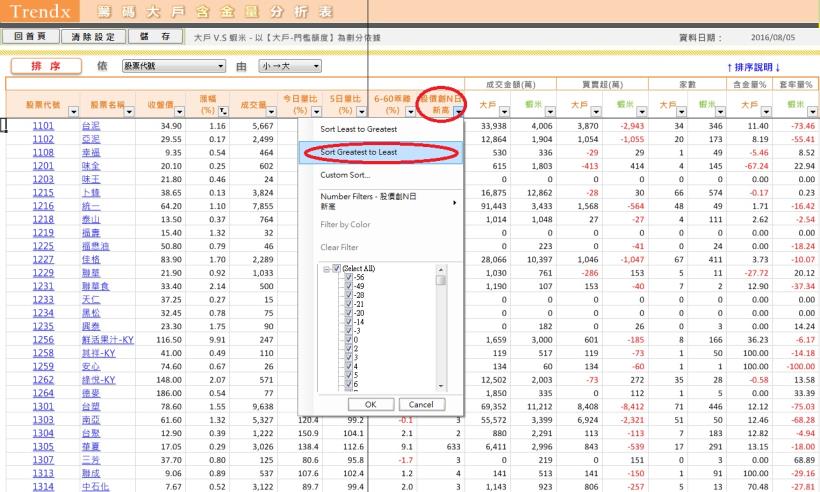This screenshot has width=820, height=492.
Task: Open filter dropdown on 股票名稱 column header
Action: coord(129,111)
